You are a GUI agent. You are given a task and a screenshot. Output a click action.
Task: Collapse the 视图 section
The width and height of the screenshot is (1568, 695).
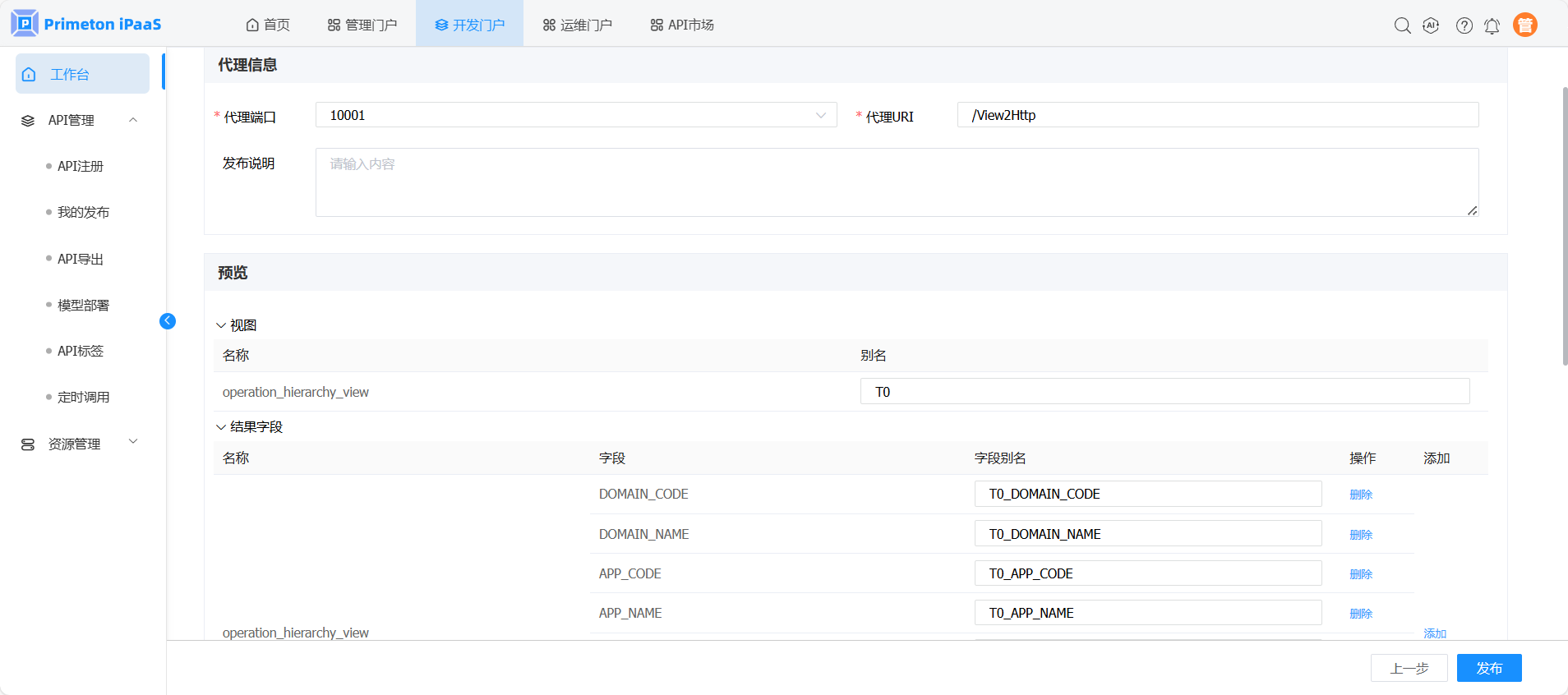(x=221, y=325)
